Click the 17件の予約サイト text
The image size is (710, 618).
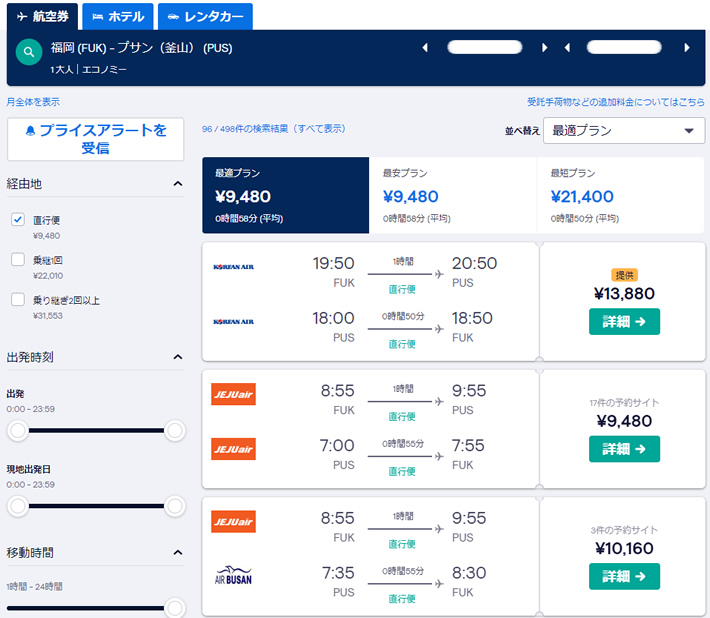(x=624, y=402)
